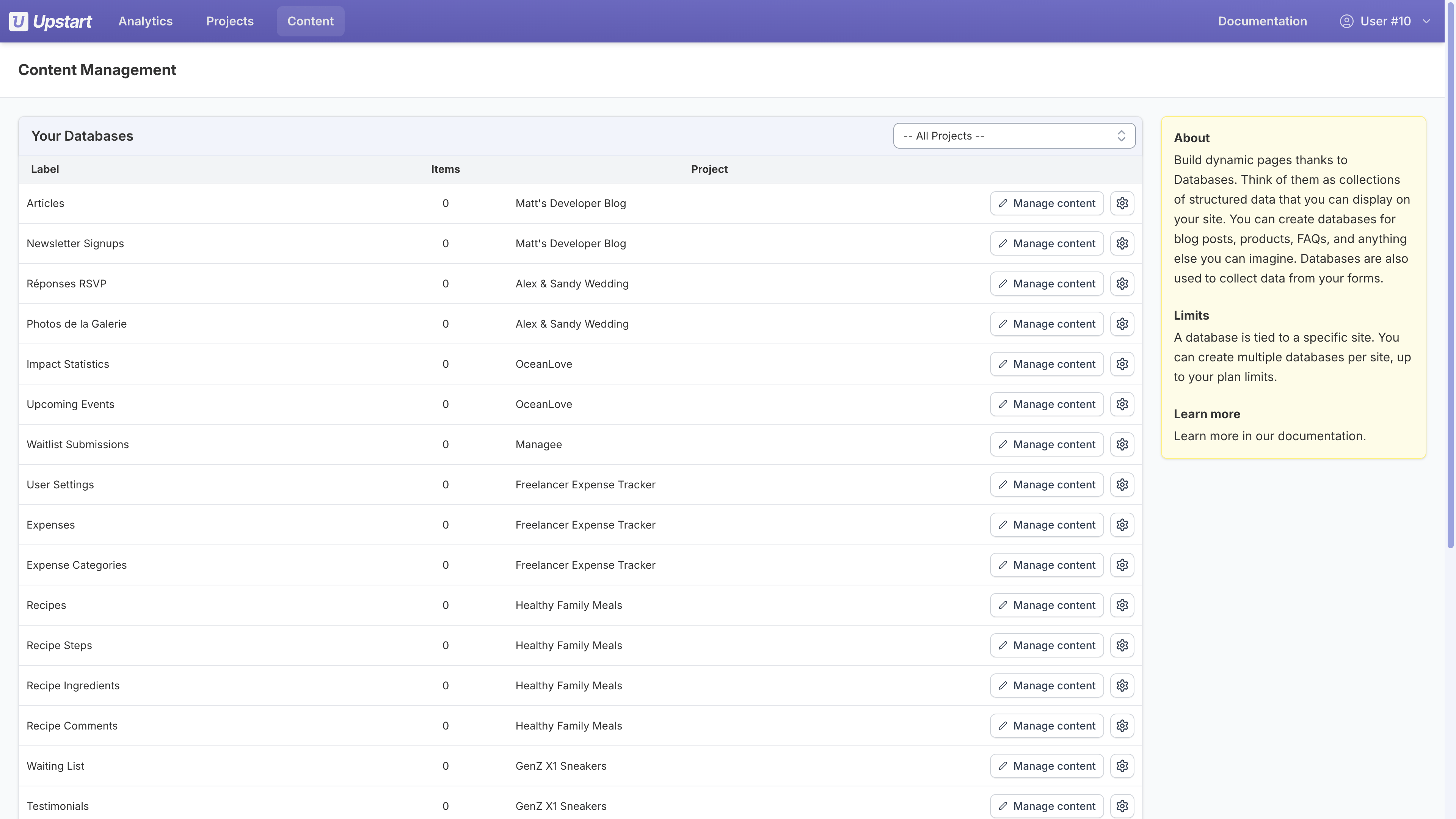Select the Waitlist Submissions label
The image size is (1456, 819).
pyautogui.click(x=77, y=444)
